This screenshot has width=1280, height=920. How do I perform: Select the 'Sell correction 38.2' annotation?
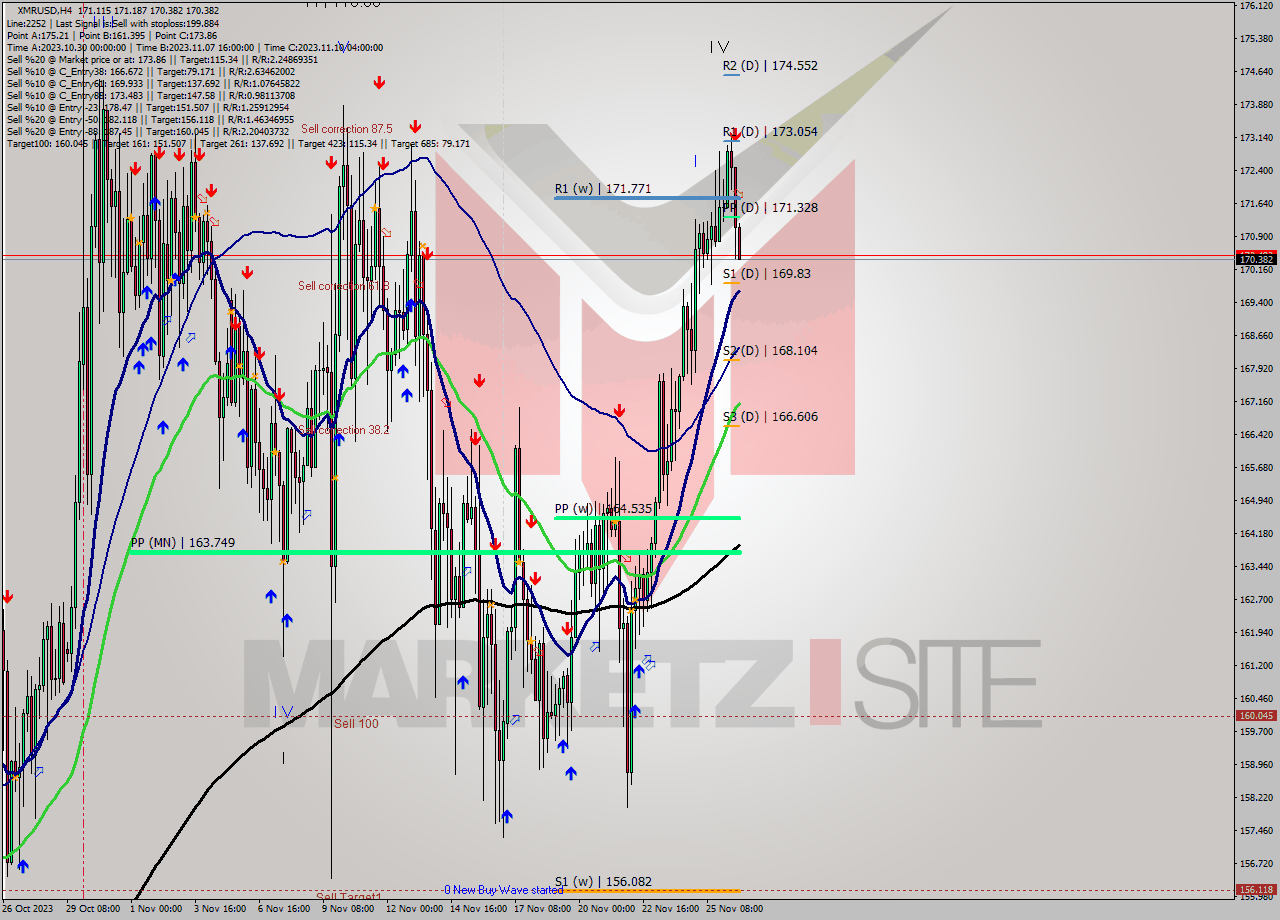click(345, 430)
